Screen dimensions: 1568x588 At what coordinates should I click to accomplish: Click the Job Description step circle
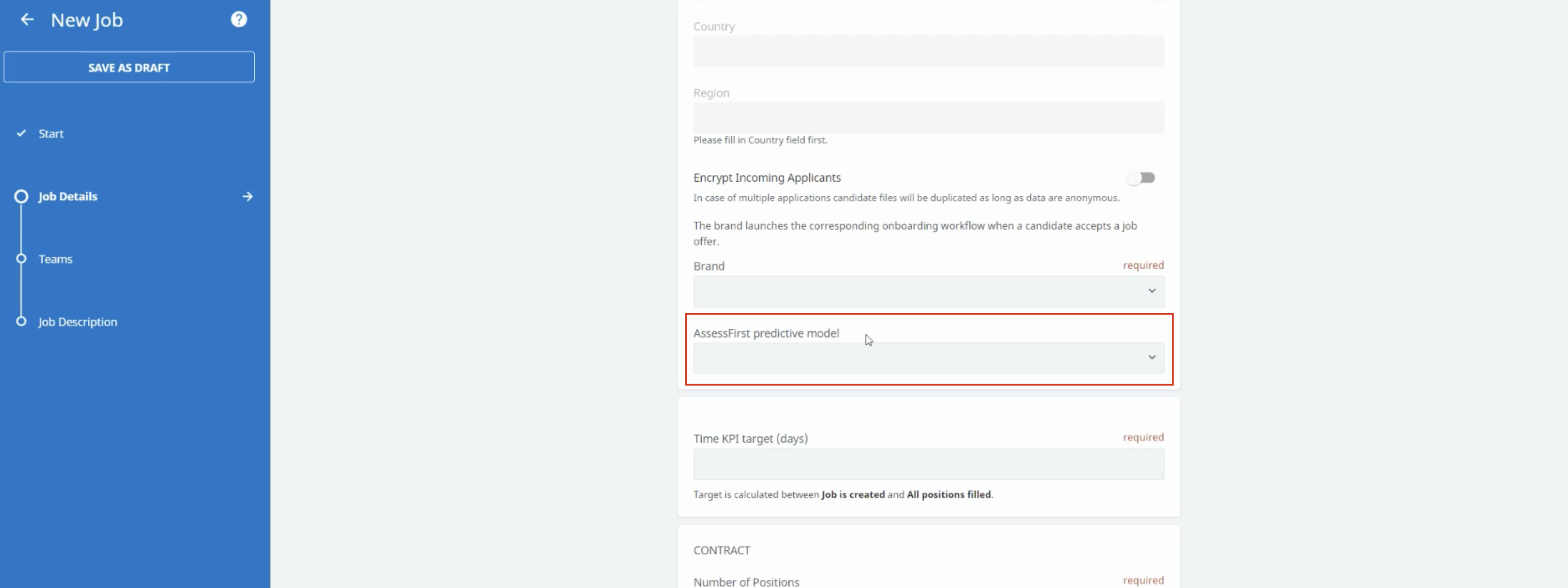[21, 322]
